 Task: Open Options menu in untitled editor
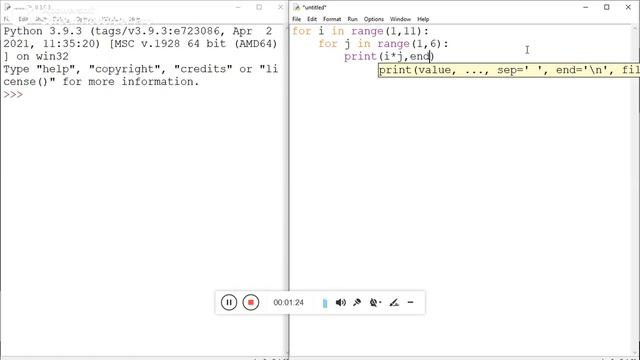click(374, 19)
